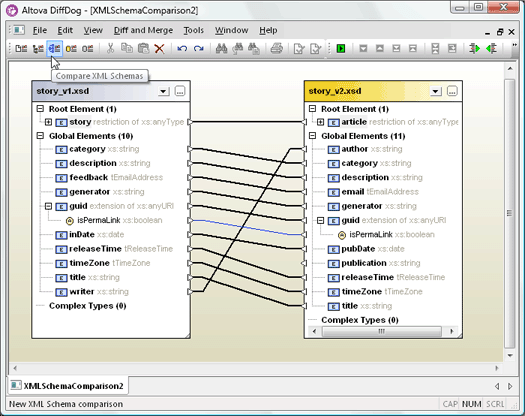Open the story_v2.xsd dropdown arrow
The width and height of the screenshot is (525, 416).
pyautogui.click(x=436, y=91)
